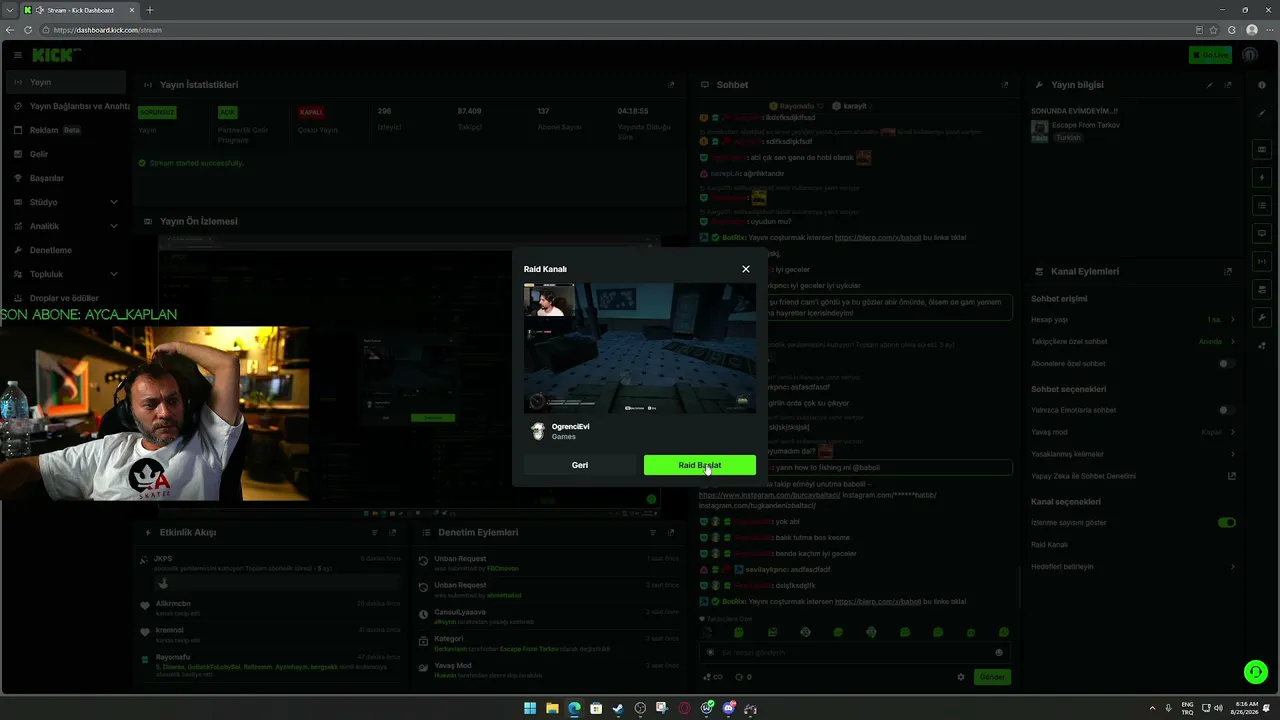Screen dimensions: 1280x720
Task: Pop out the Etkinlik Akışı panel
Action: [x=393, y=533]
